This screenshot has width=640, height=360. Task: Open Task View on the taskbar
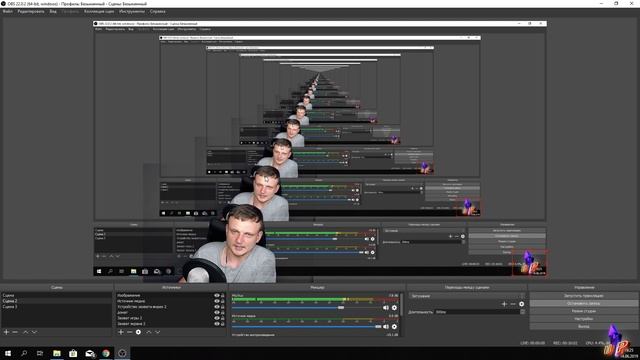click(40, 353)
